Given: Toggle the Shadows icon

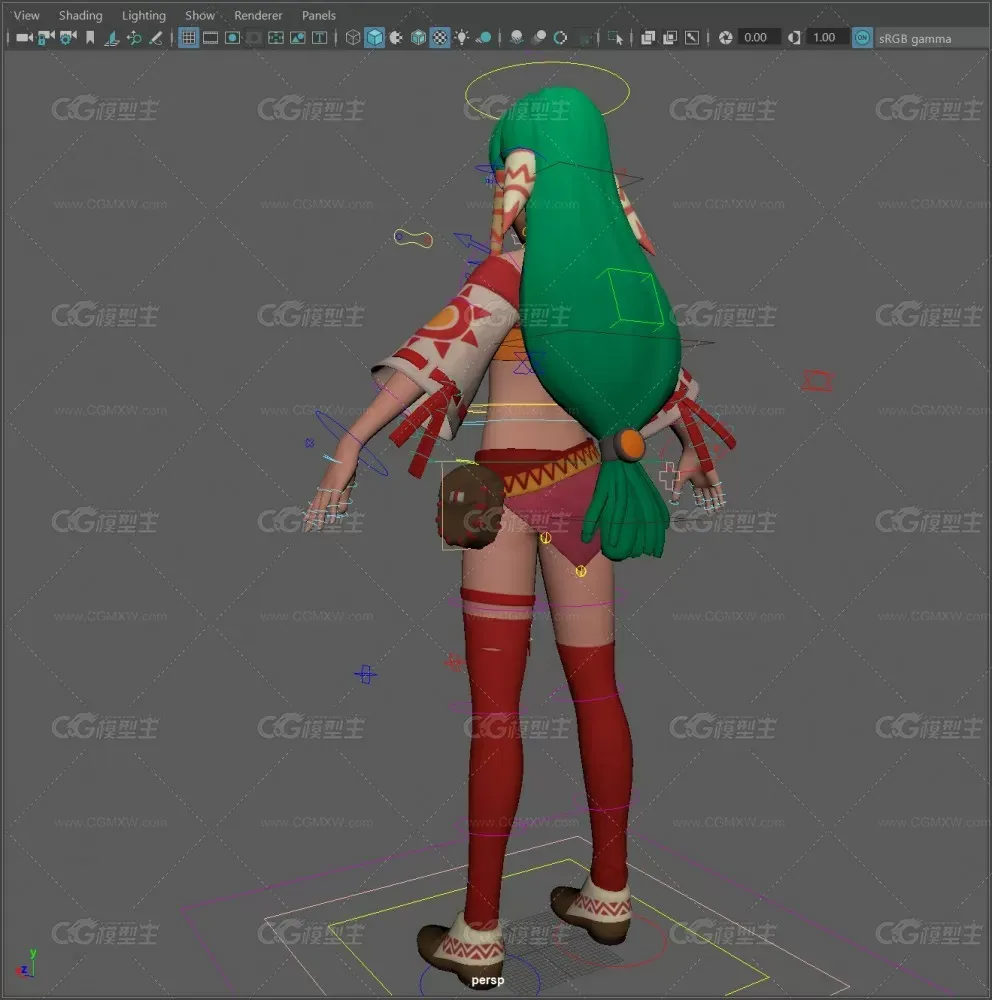Looking at the screenshot, I should 484,38.
